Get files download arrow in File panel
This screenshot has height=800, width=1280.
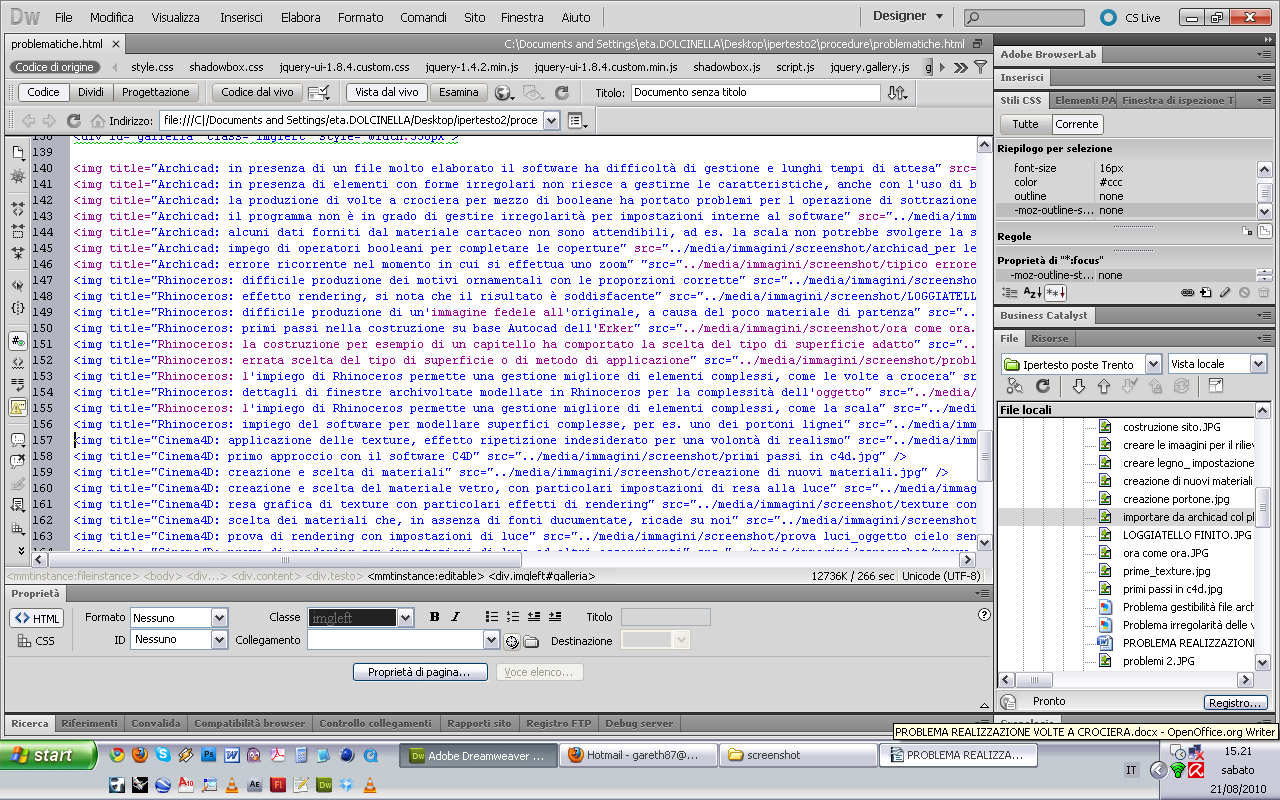point(1078,386)
